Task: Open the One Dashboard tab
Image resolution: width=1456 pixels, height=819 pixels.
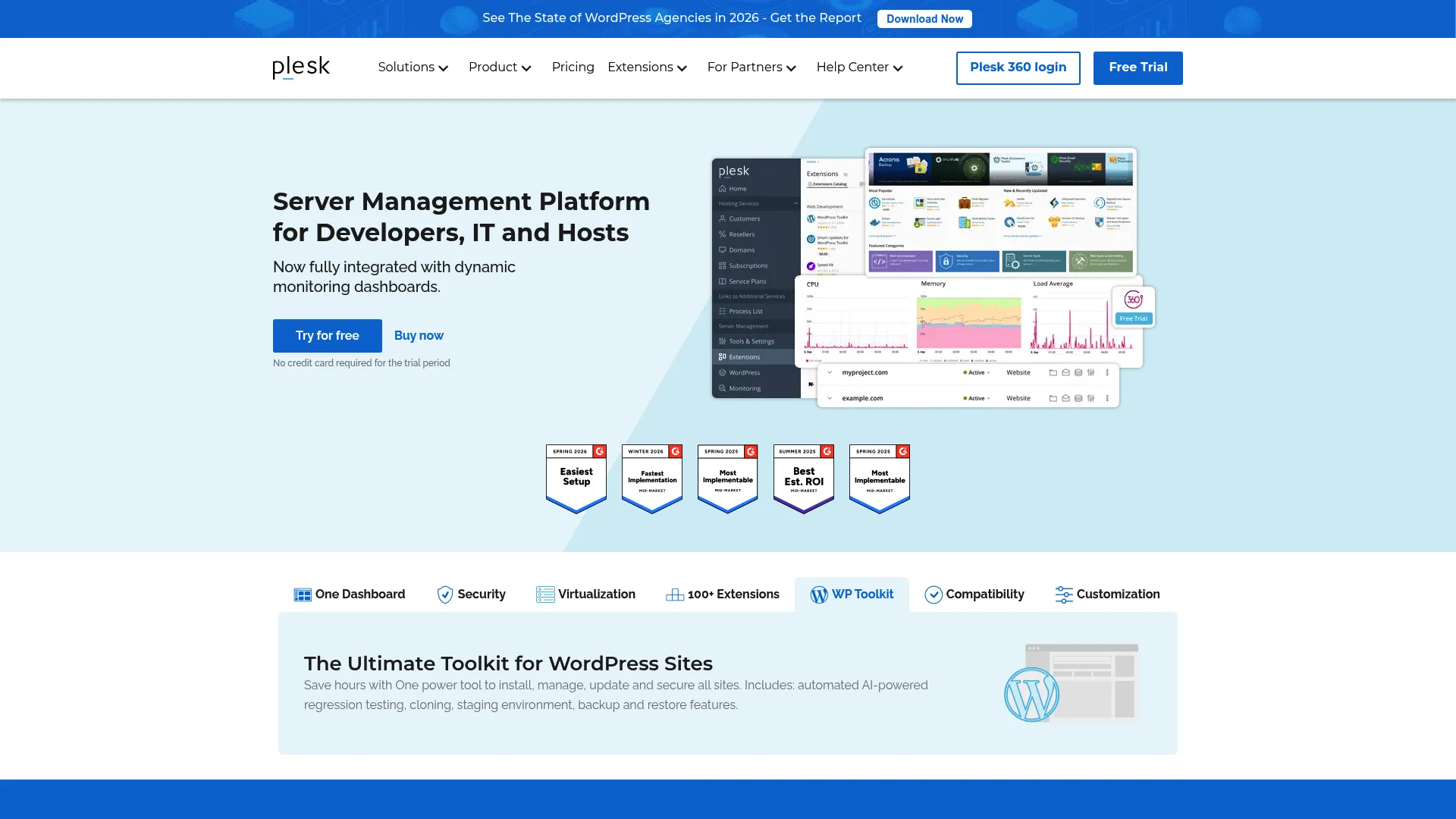Action: tap(350, 595)
